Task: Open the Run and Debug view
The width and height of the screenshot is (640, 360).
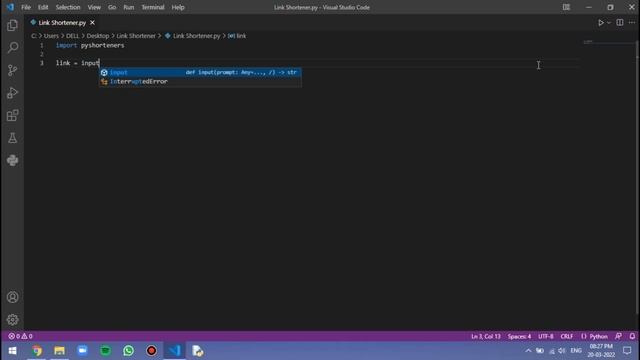Action: (12, 93)
